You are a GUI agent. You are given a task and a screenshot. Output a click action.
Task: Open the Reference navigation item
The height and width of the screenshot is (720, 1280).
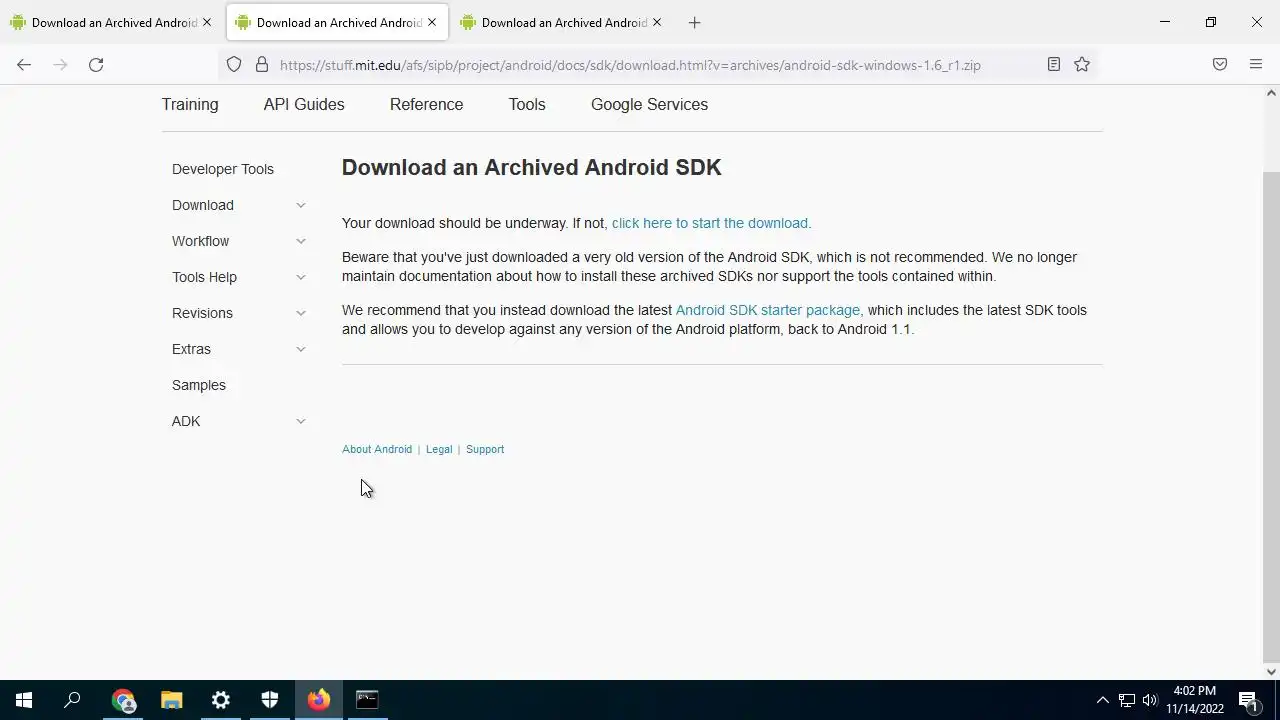coord(426,104)
